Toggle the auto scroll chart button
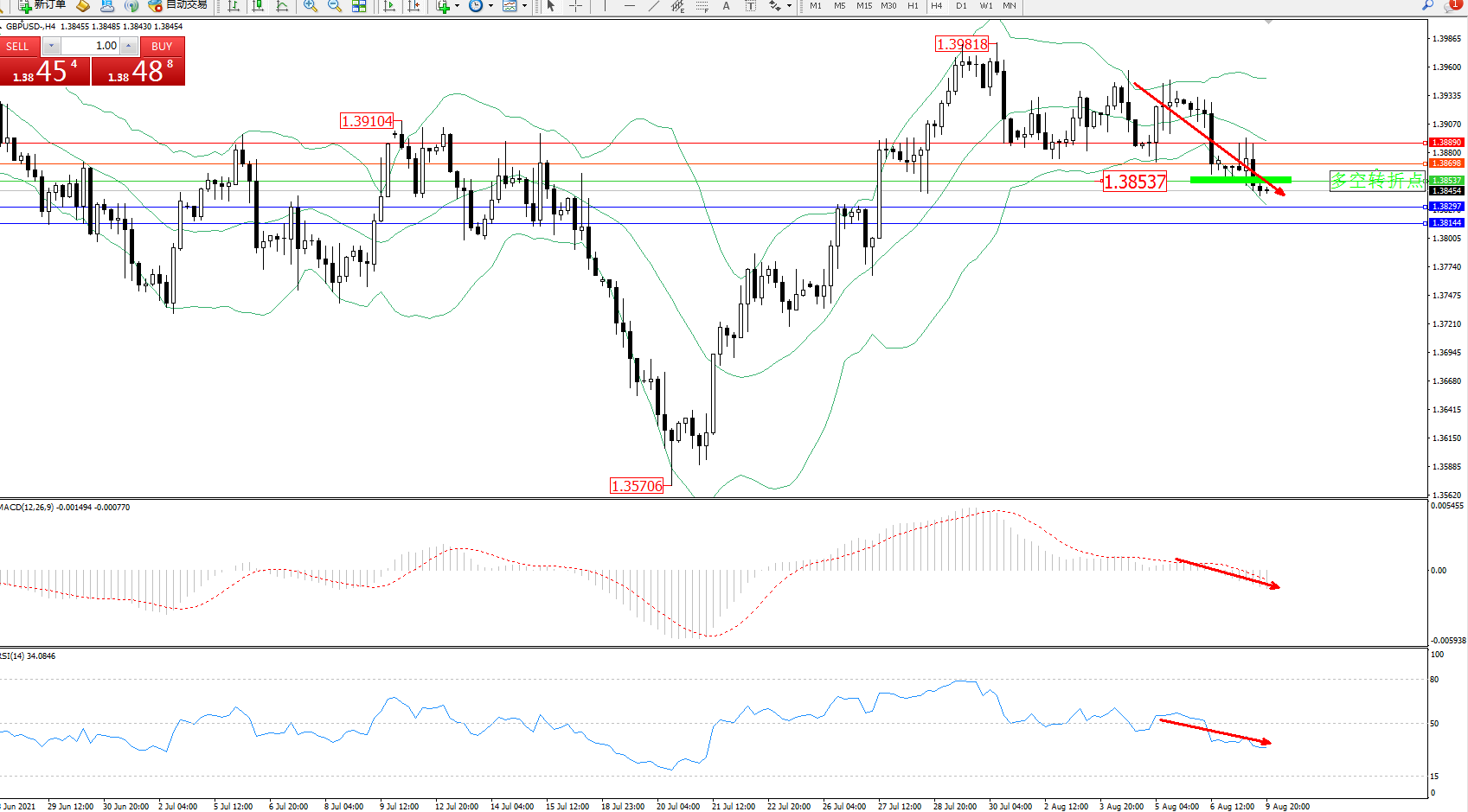1468x812 pixels. (389, 6)
